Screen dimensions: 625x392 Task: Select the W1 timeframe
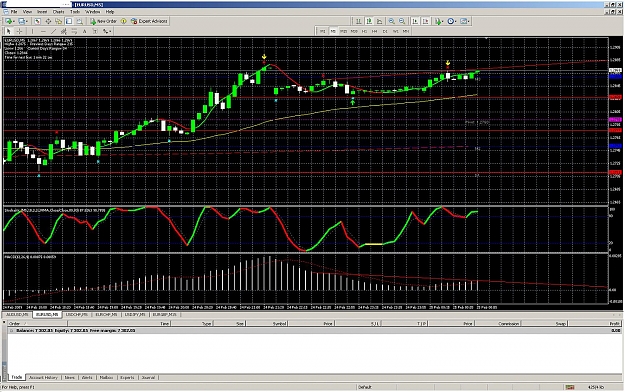(x=395, y=31)
